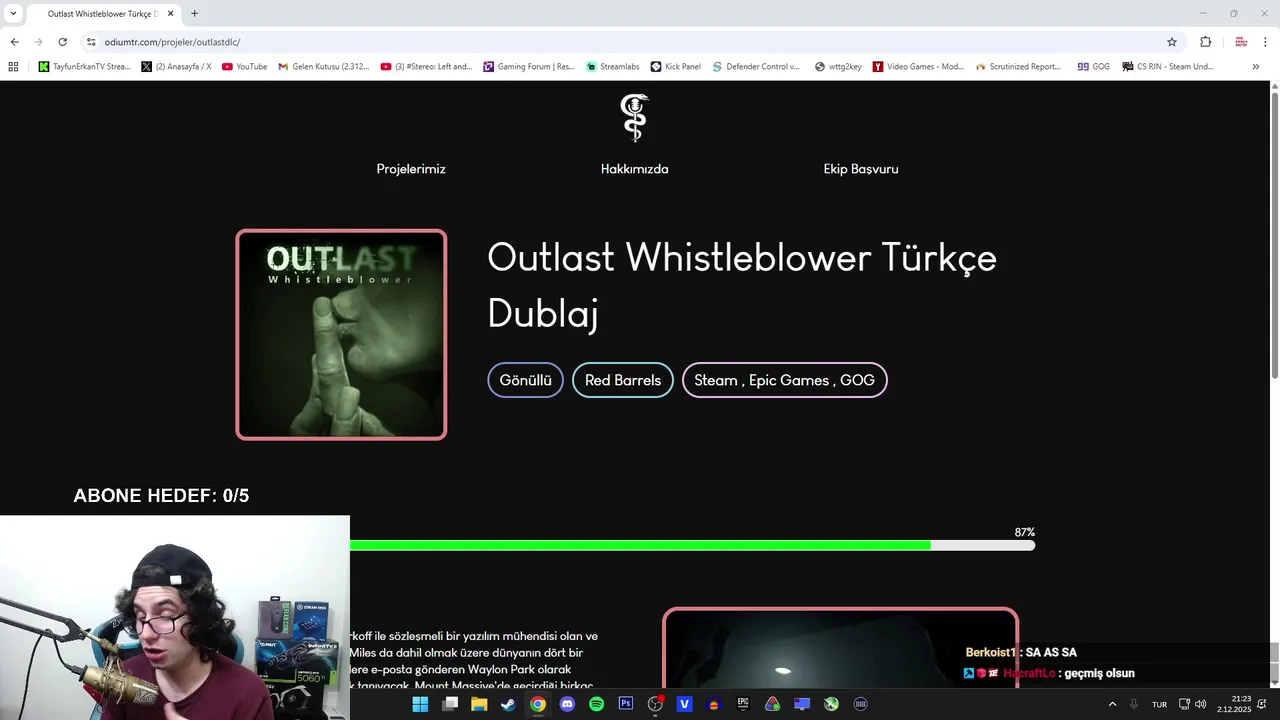Go back with the browser back arrow

click(14, 42)
